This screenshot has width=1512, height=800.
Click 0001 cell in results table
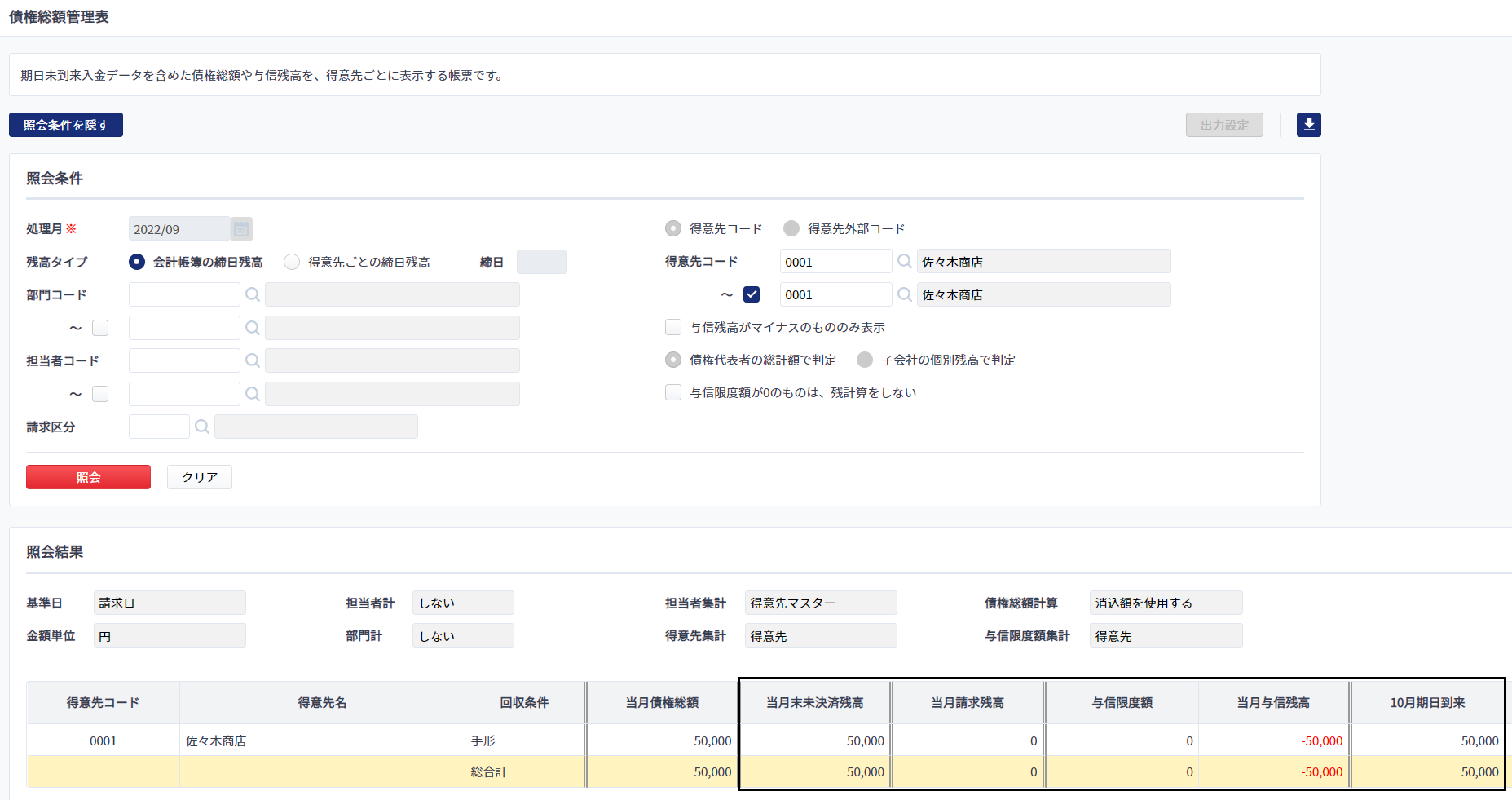click(103, 740)
